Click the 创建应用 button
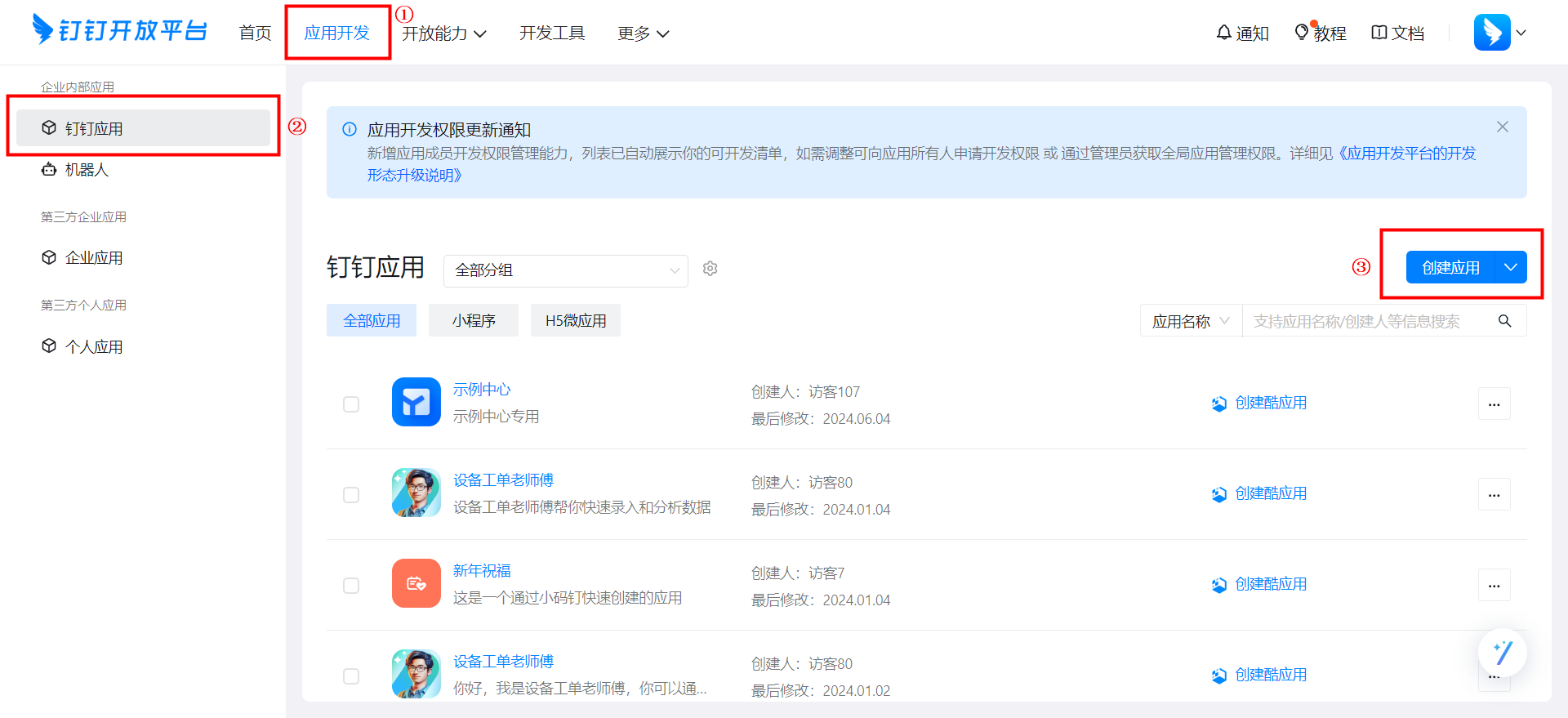The width and height of the screenshot is (1568, 718). 1450,267
